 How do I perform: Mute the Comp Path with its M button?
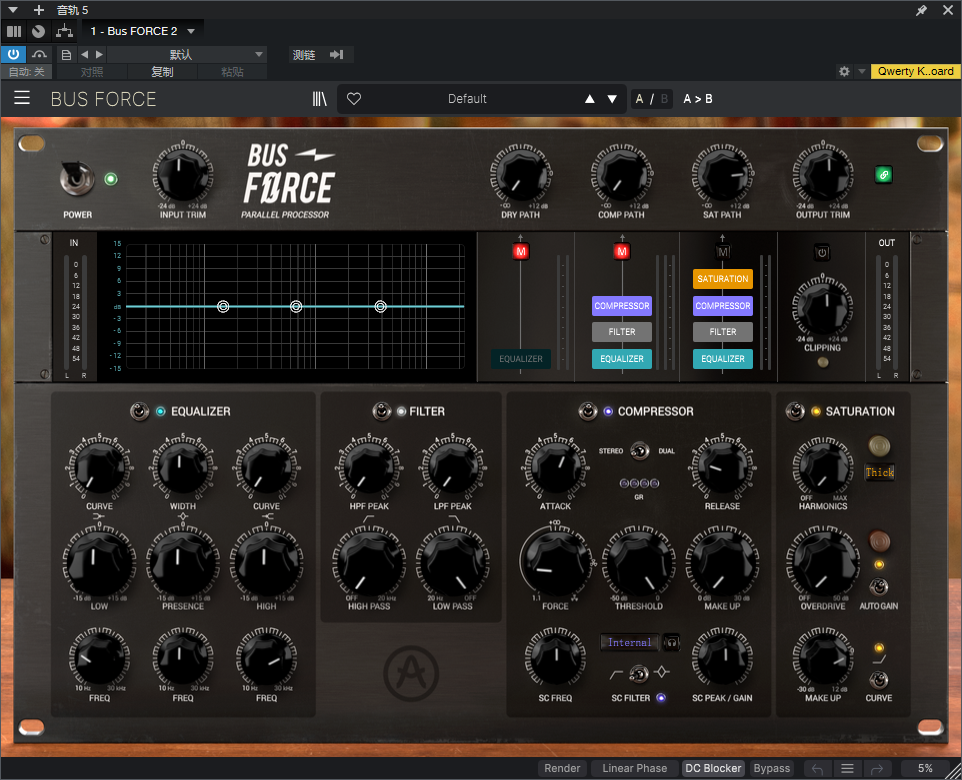[x=622, y=251]
